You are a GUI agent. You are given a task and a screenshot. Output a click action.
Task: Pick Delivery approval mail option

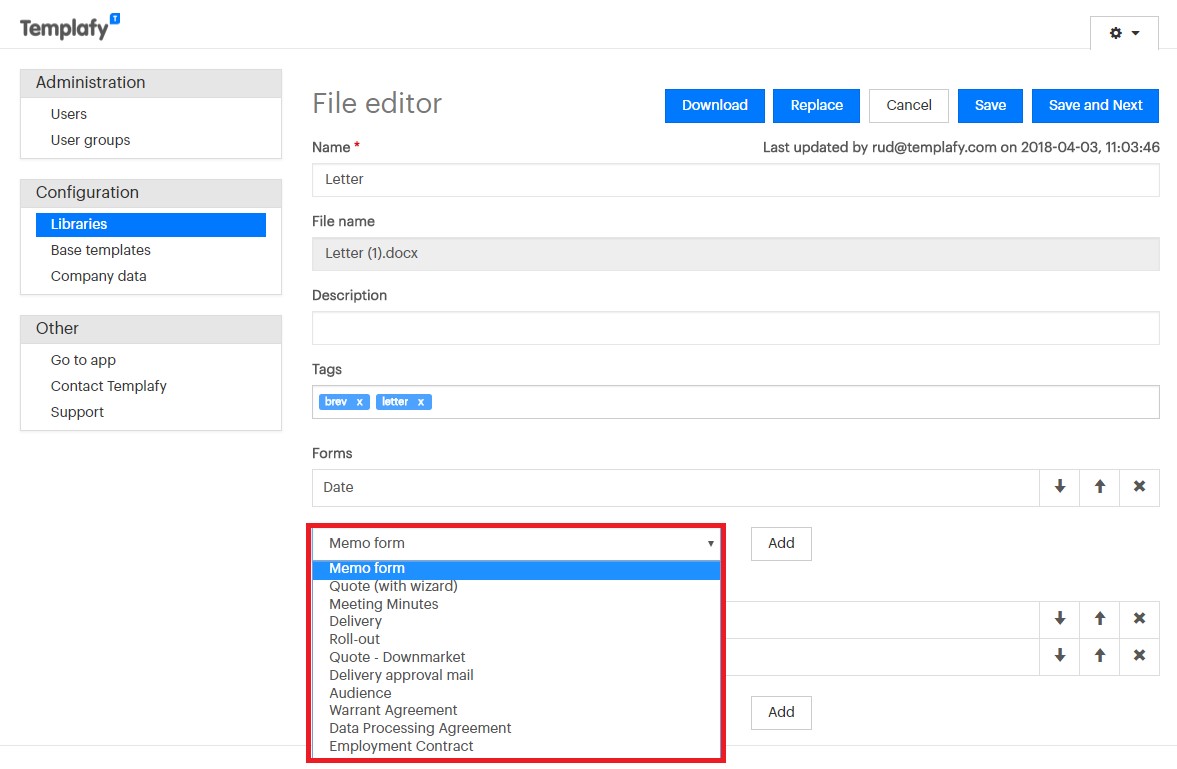pyautogui.click(x=516, y=676)
